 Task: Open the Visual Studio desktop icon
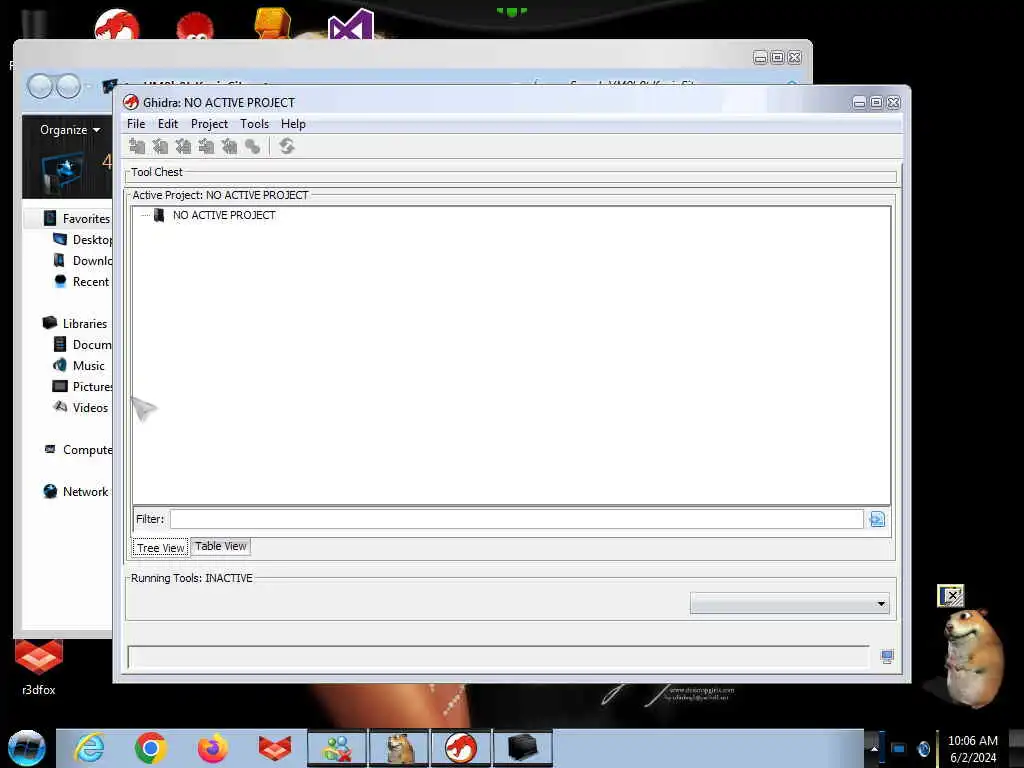[x=351, y=25]
